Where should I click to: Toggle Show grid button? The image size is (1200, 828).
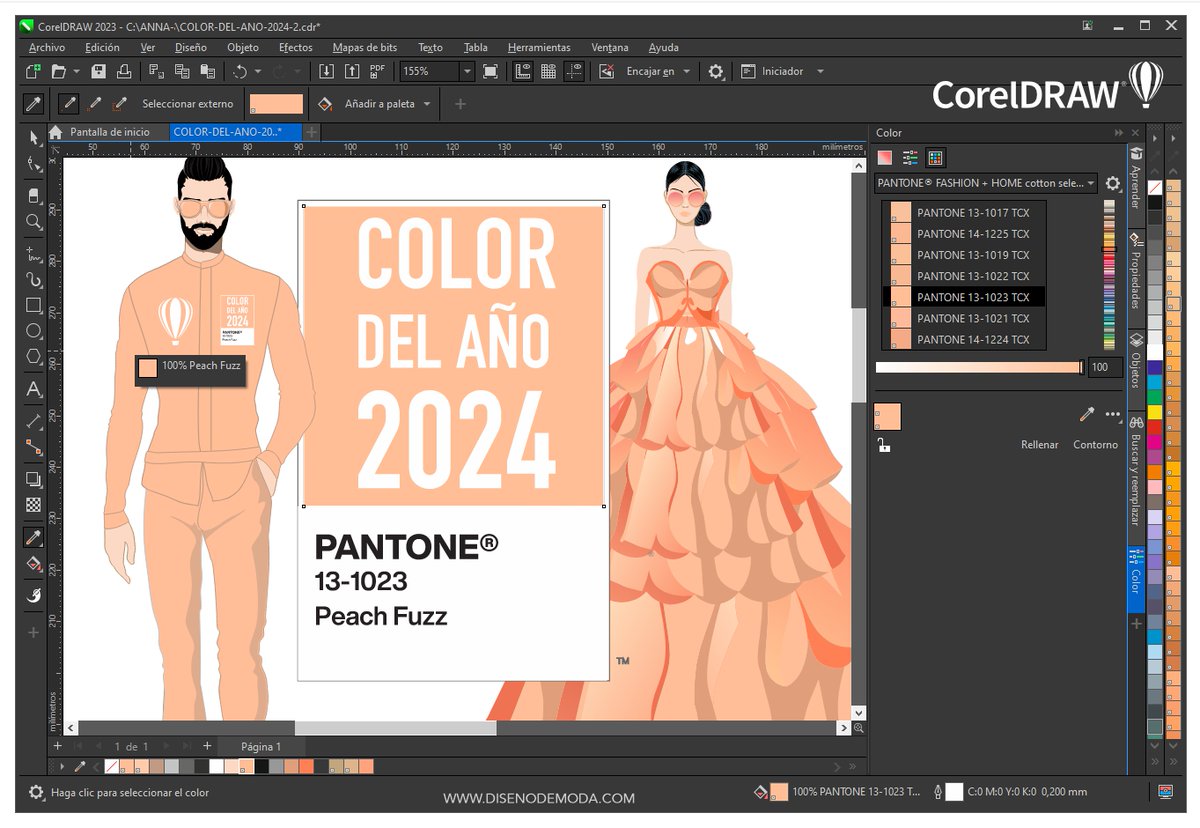(x=548, y=71)
